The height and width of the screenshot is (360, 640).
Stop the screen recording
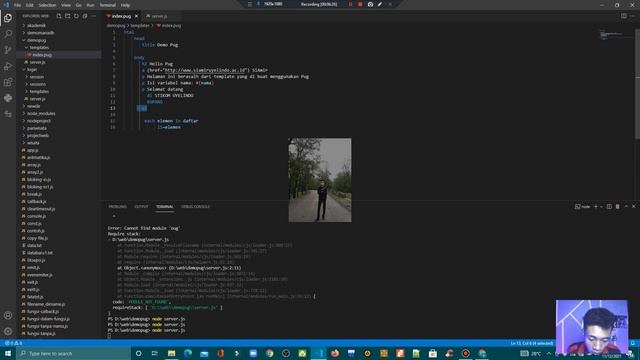pos(360,4)
